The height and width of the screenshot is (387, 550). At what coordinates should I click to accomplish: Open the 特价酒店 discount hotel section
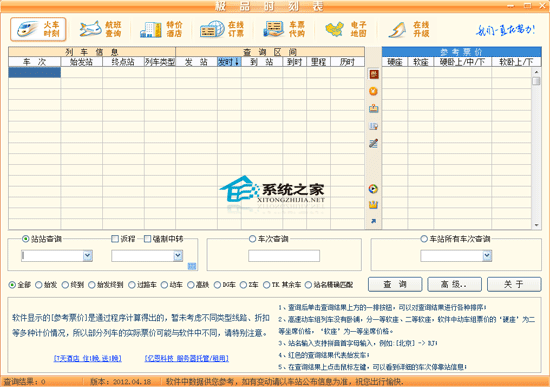pos(162,29)
